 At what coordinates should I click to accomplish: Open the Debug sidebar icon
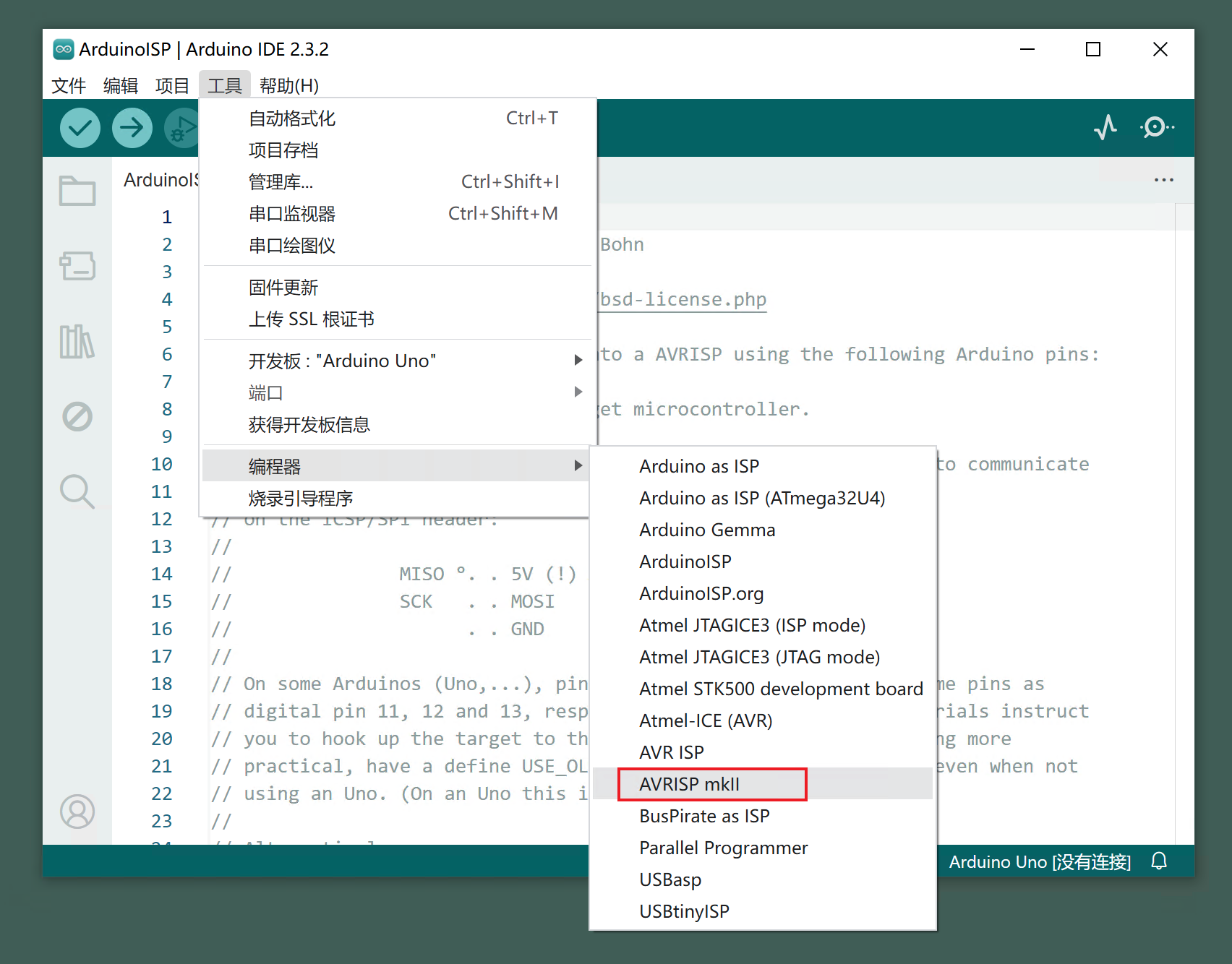77,416
